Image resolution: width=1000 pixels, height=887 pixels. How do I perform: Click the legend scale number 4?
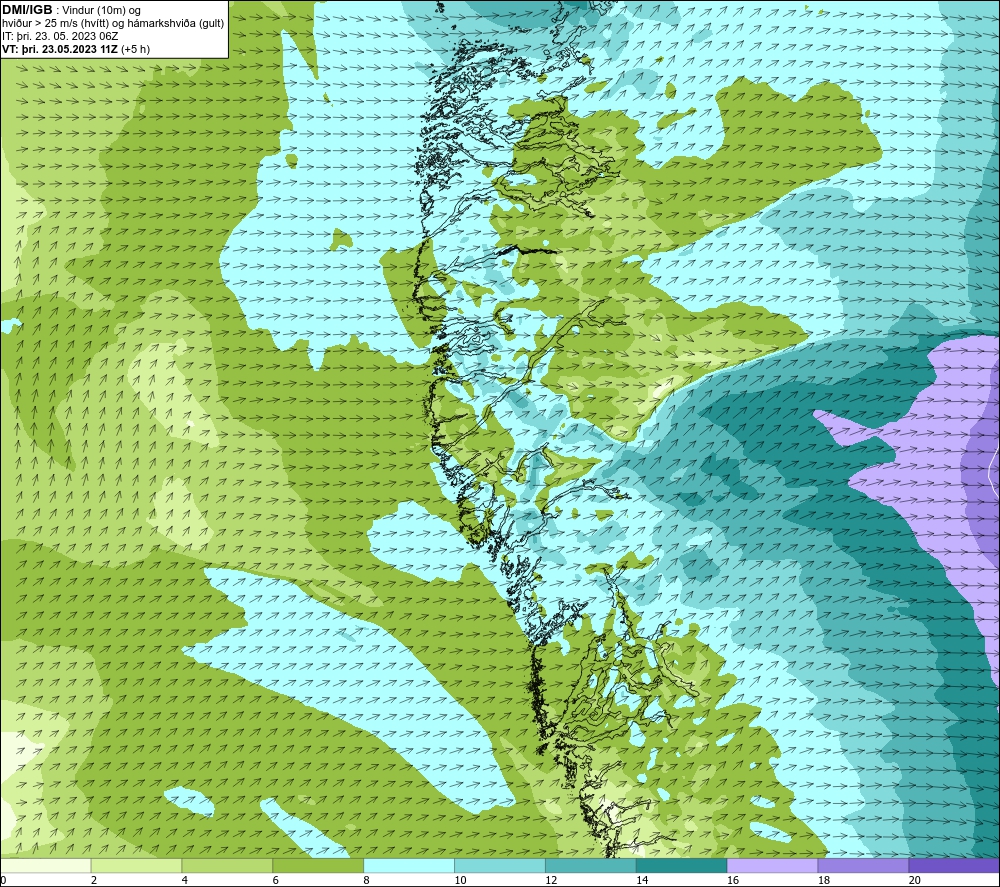click(184, 880)
